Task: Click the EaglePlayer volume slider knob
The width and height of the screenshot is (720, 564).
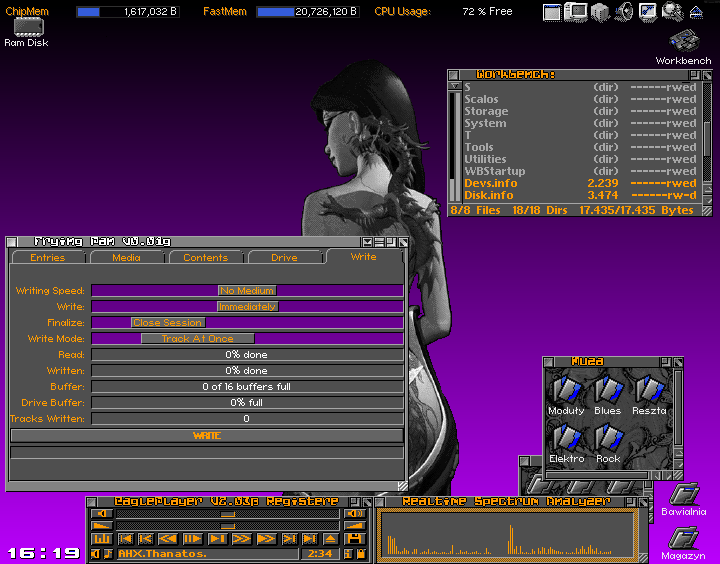Action: tap(228, 513)
